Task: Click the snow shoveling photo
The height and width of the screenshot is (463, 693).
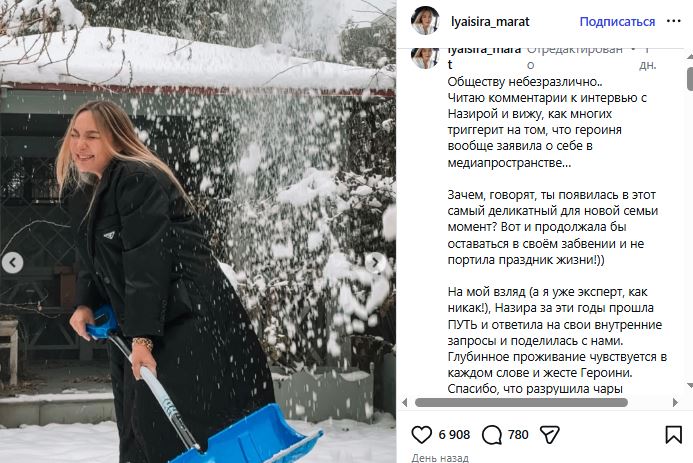Action: [198, 232]
